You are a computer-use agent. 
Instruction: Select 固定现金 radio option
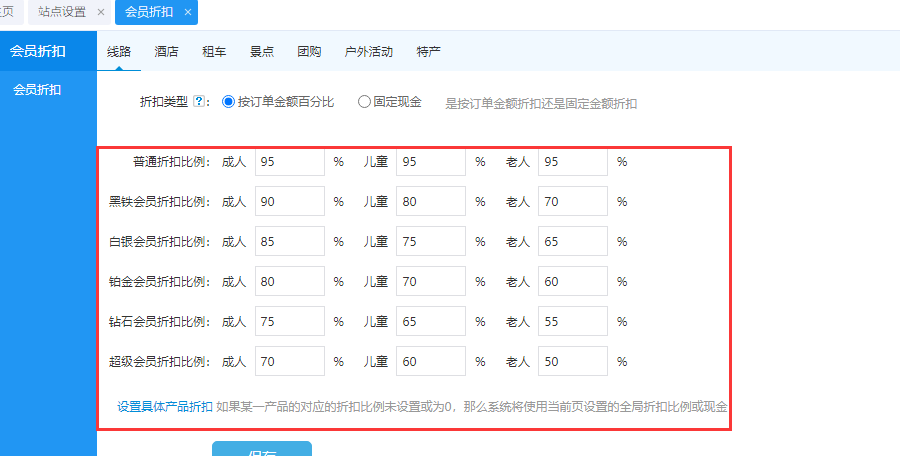[364, 102]
